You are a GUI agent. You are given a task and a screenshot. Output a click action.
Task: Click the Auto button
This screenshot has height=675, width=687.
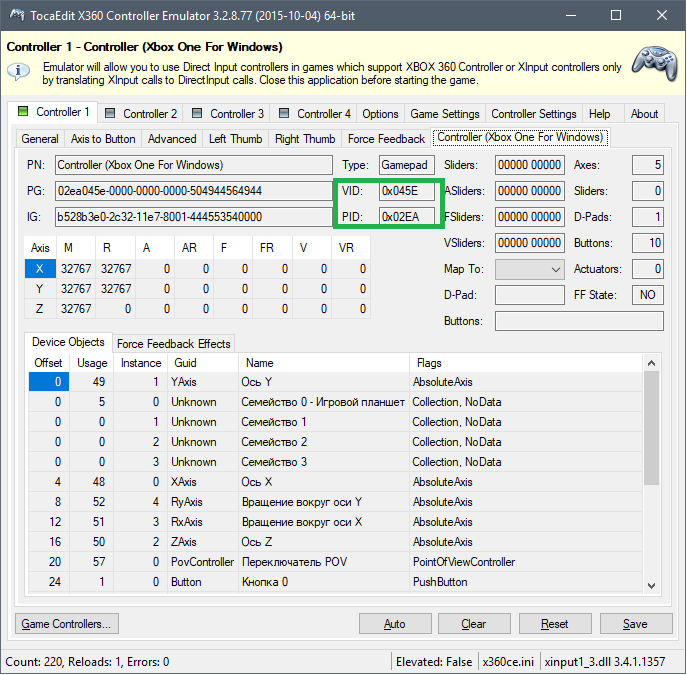395,624
